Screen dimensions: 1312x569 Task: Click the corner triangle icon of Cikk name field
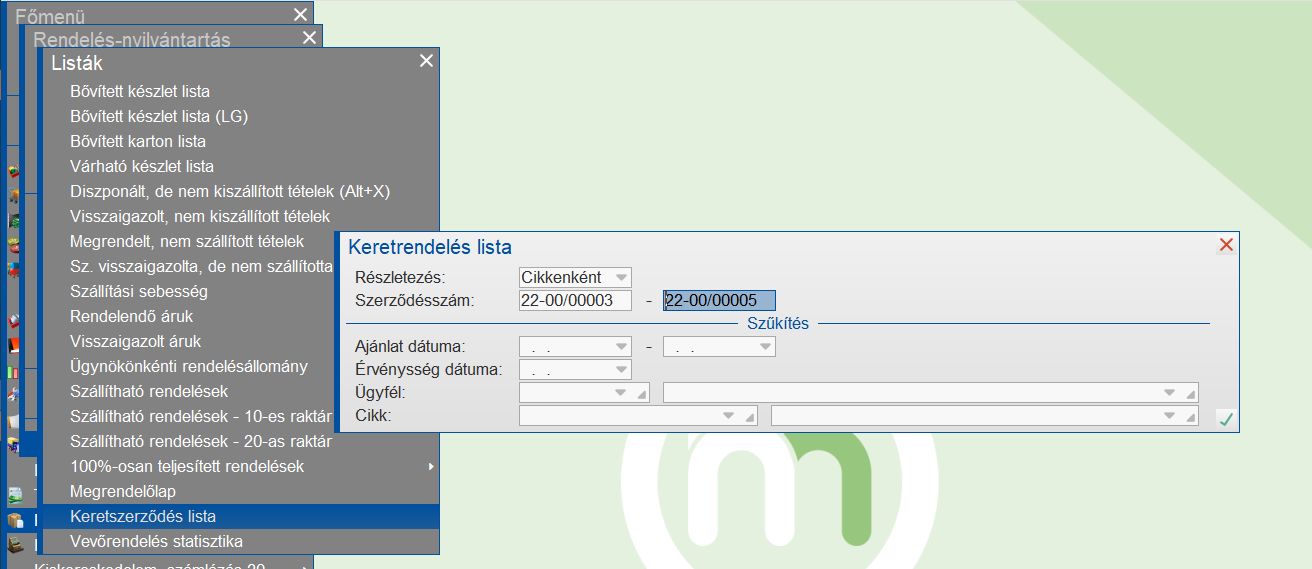[x=1190, y=418]
